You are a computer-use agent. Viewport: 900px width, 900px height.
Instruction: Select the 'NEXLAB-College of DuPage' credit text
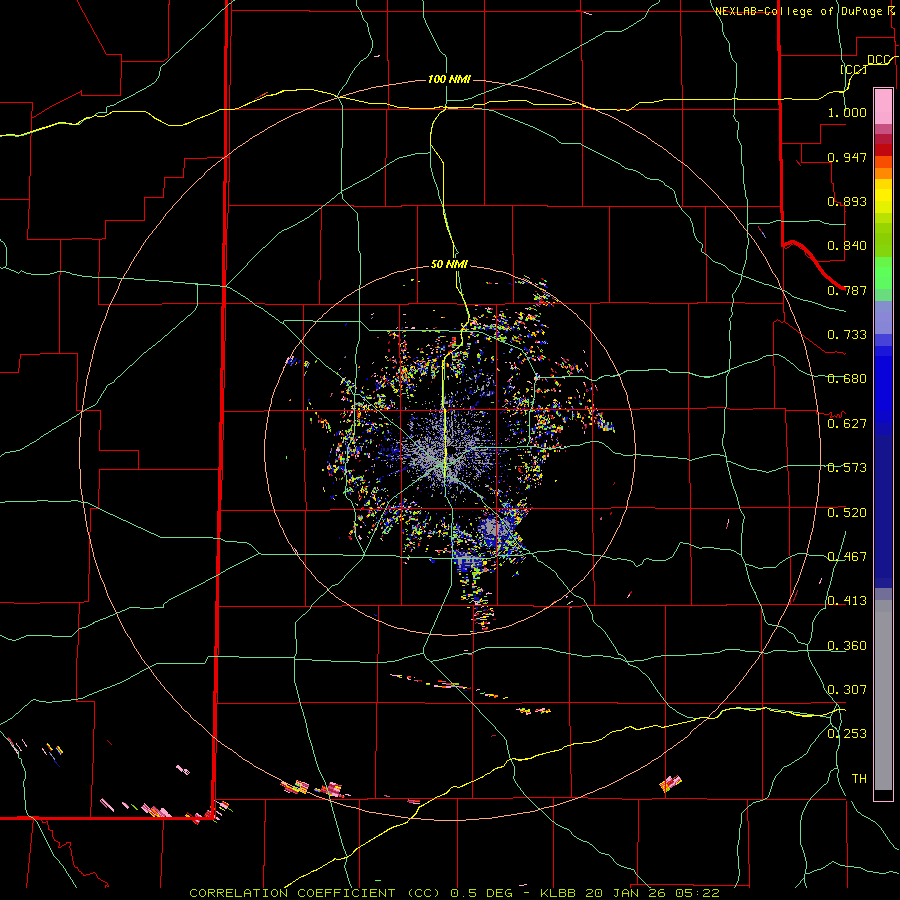[x=800, y=11]
